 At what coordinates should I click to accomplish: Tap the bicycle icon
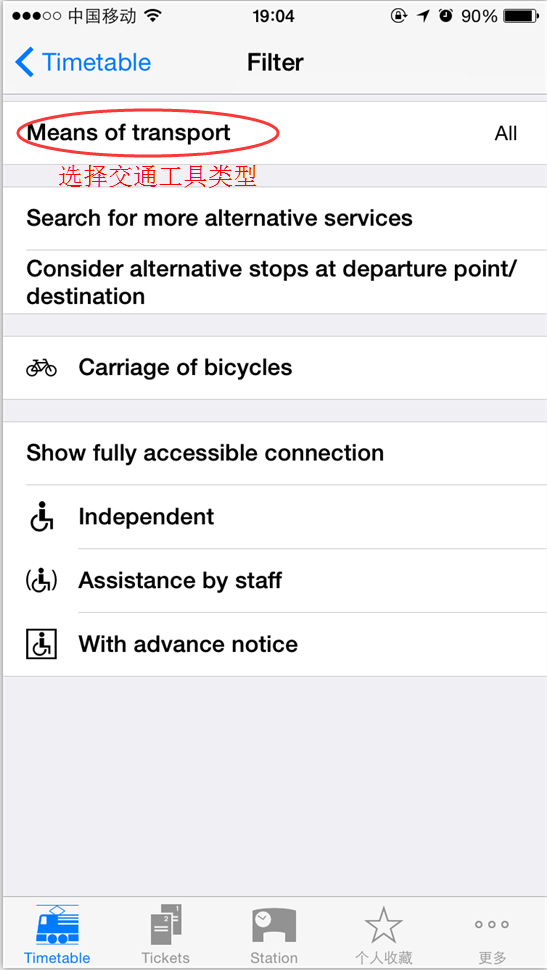pos(41,368)
